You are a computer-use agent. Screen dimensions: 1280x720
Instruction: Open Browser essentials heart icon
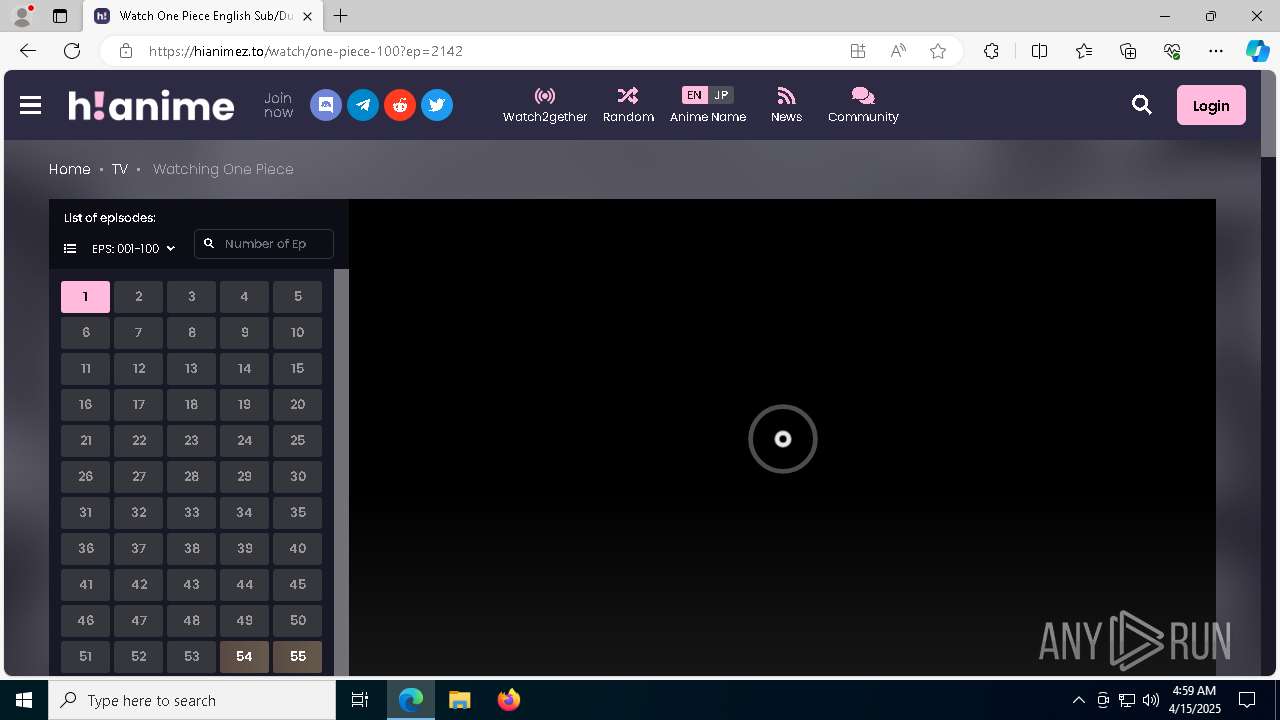click(x=1172, y=51)
